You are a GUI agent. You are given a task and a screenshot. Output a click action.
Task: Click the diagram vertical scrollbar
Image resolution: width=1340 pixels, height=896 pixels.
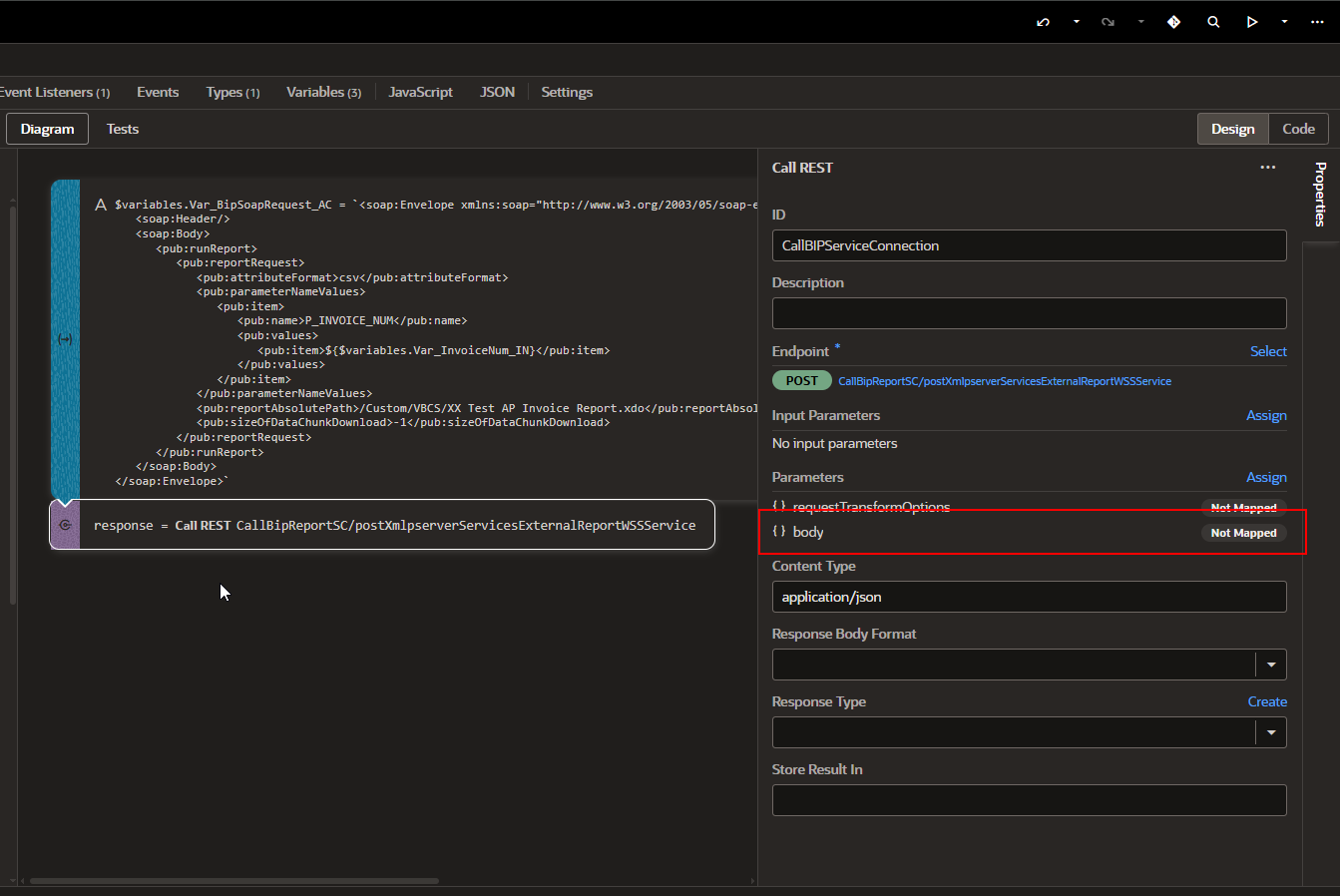click(x=13, y=404)
